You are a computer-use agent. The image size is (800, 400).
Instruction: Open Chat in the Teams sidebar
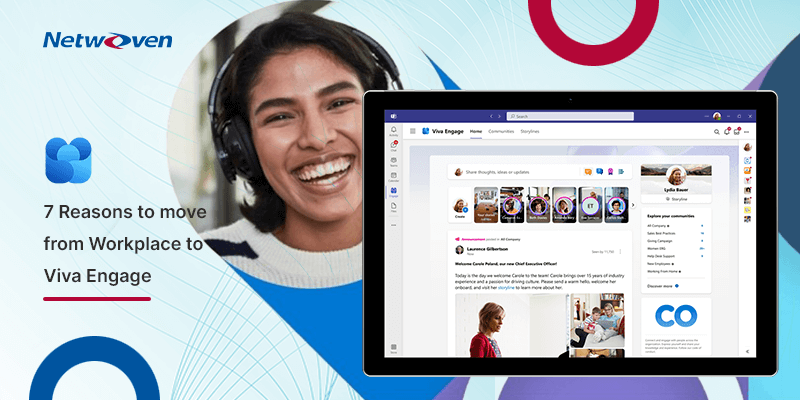pyautogui.click(x=393, y=147)
